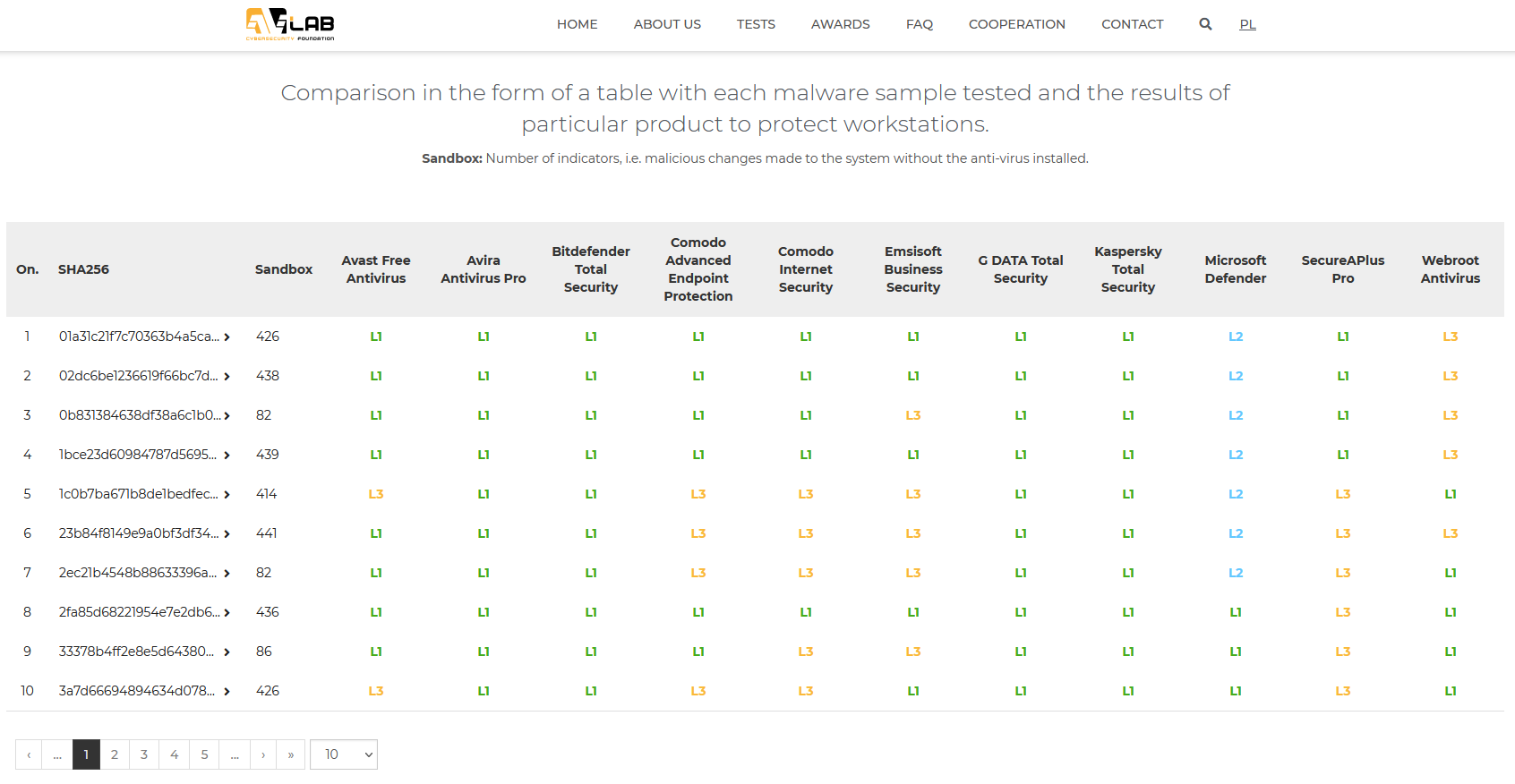
Task: Click Webroot Antivirus L3 result in row 2
Action: pos(1450,376)
